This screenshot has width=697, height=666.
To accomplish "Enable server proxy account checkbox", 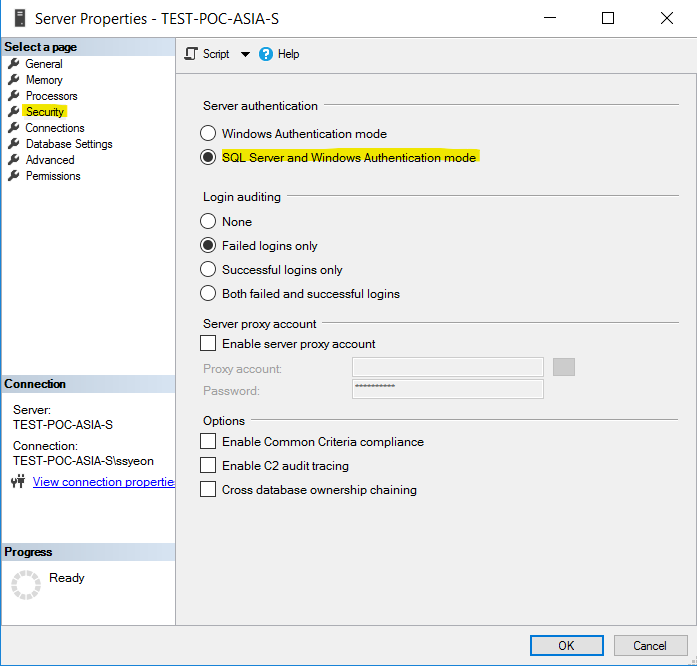I will coord(208,343).
